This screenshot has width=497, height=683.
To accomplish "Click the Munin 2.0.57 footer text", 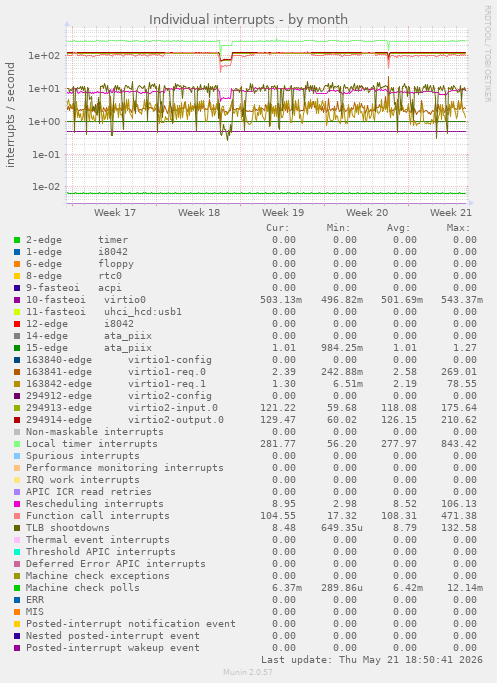I will [248, 672].
